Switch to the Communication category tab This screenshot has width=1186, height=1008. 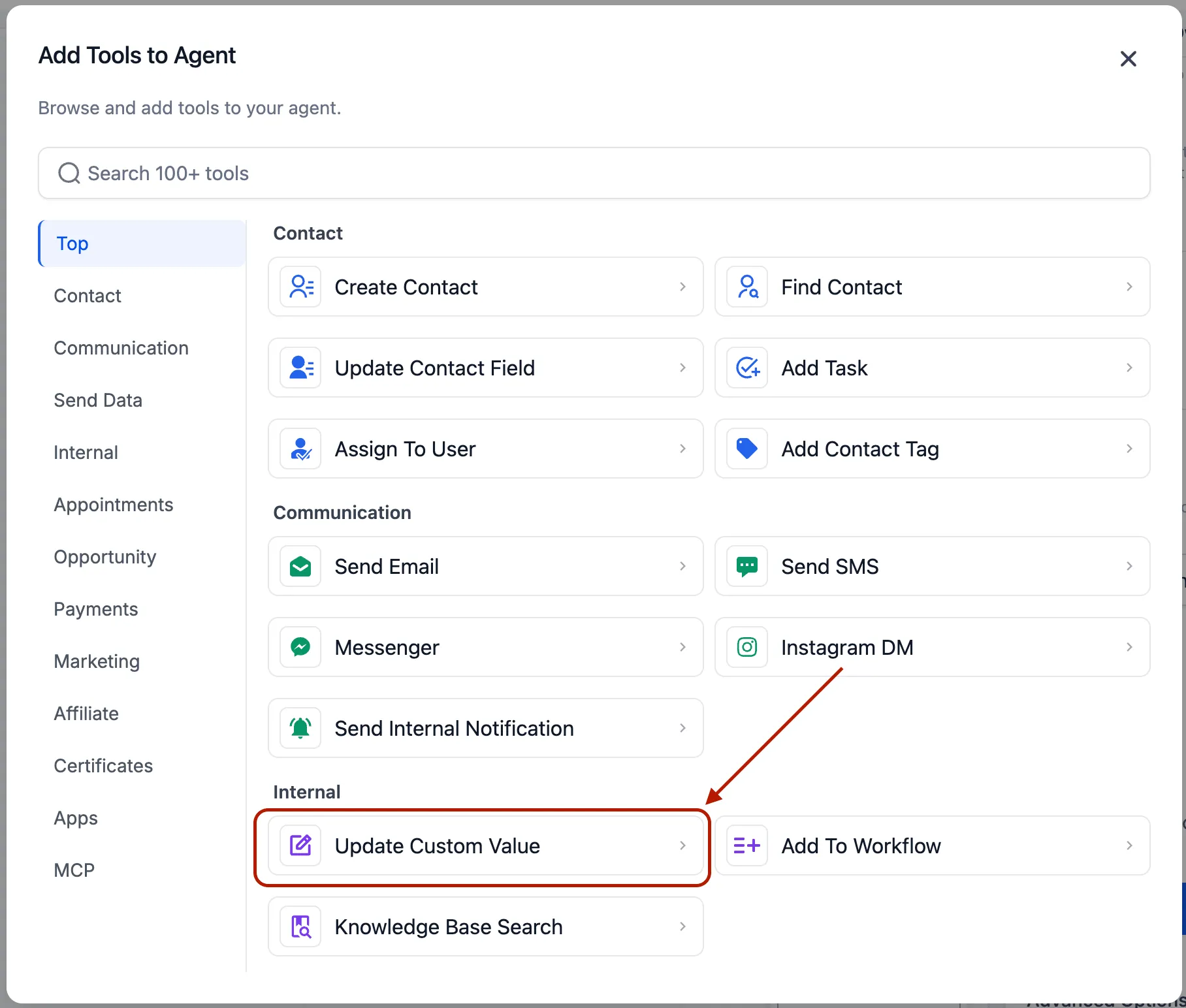tap(121, 348)
